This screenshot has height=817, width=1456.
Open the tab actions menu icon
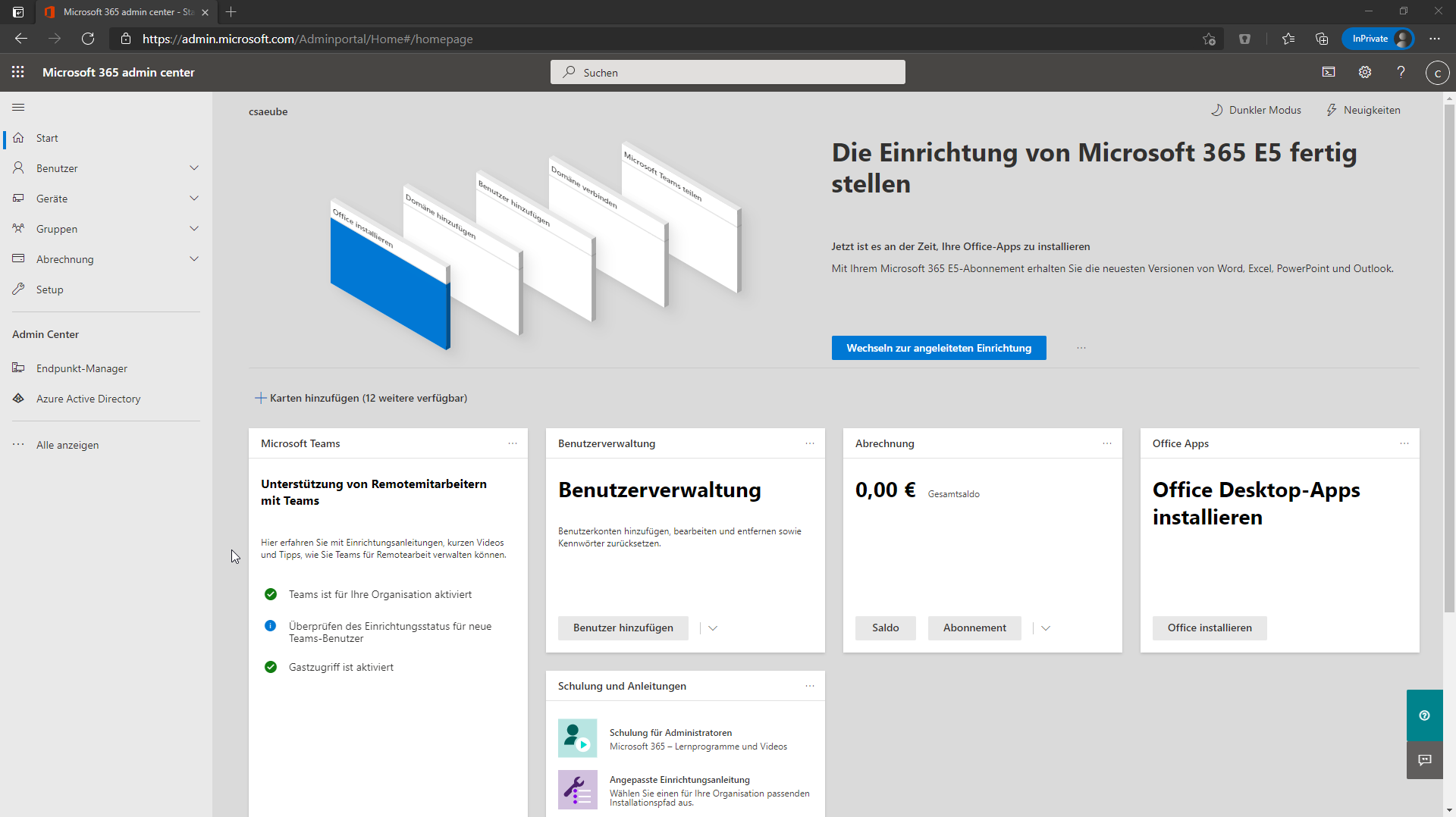(x=18, y=11)
